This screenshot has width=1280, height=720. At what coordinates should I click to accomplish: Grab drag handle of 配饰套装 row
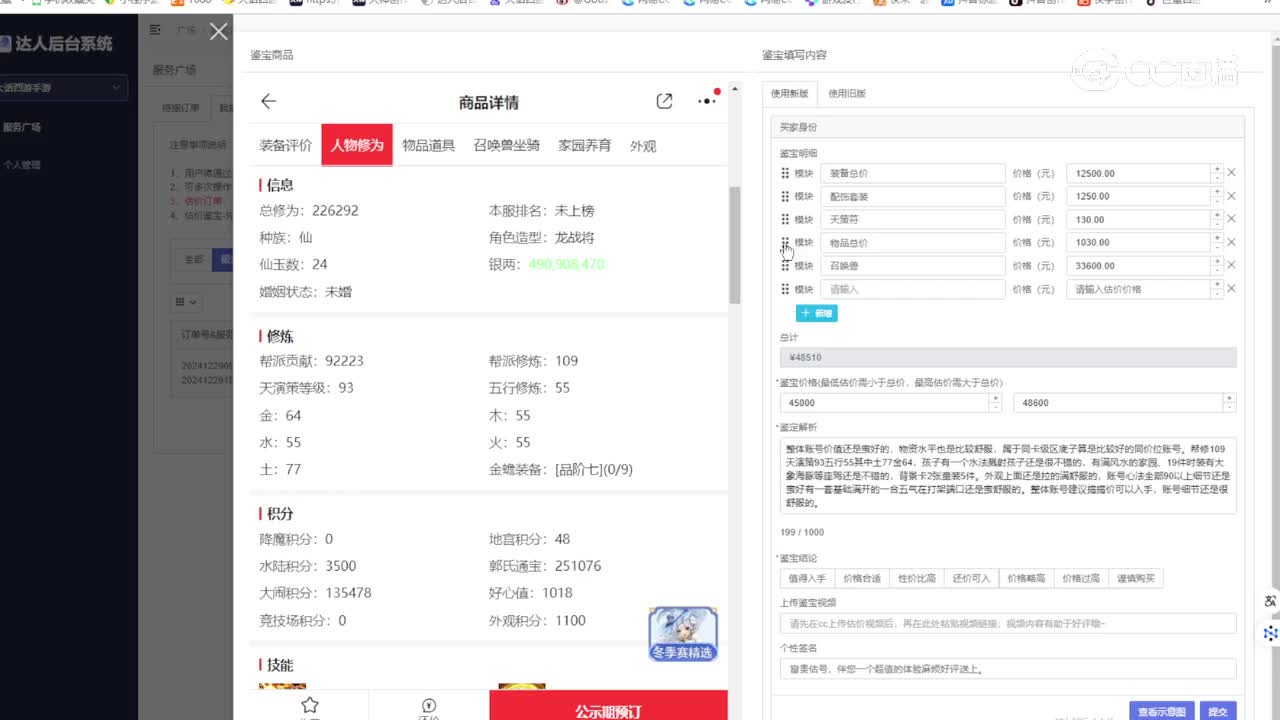pyautogui.click(x=785, y=196)
